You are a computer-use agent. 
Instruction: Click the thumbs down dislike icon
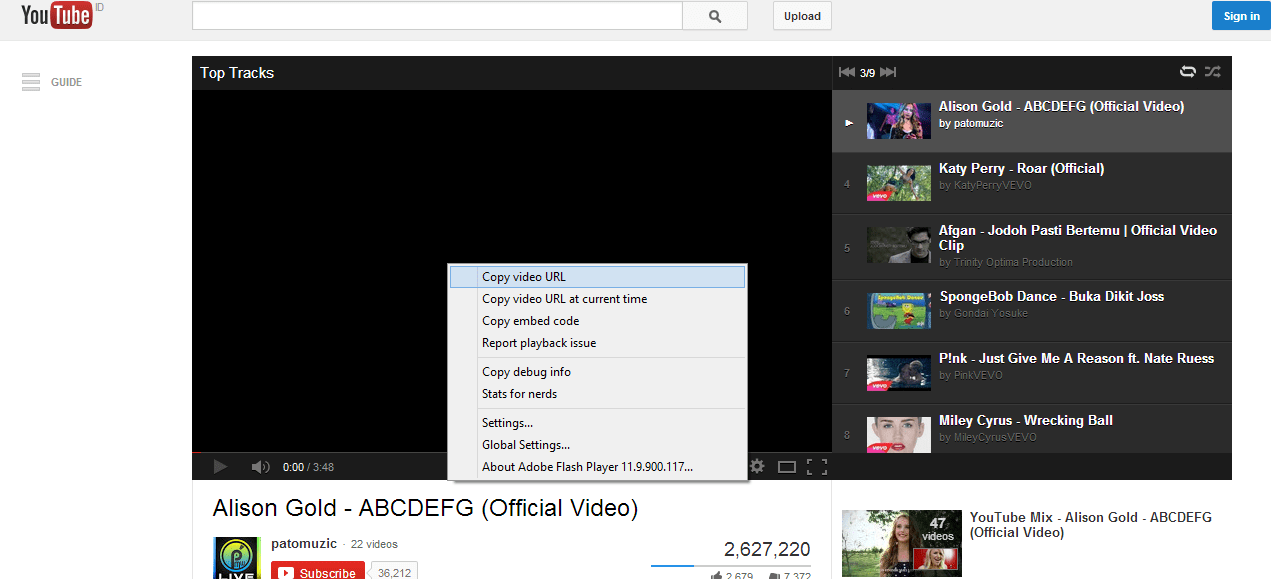click(774, 575)
